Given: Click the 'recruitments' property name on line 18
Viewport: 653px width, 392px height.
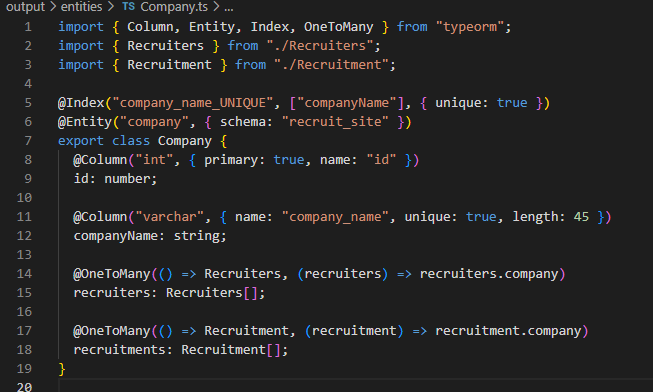Looking at the screenshot, I should [120, 350].
